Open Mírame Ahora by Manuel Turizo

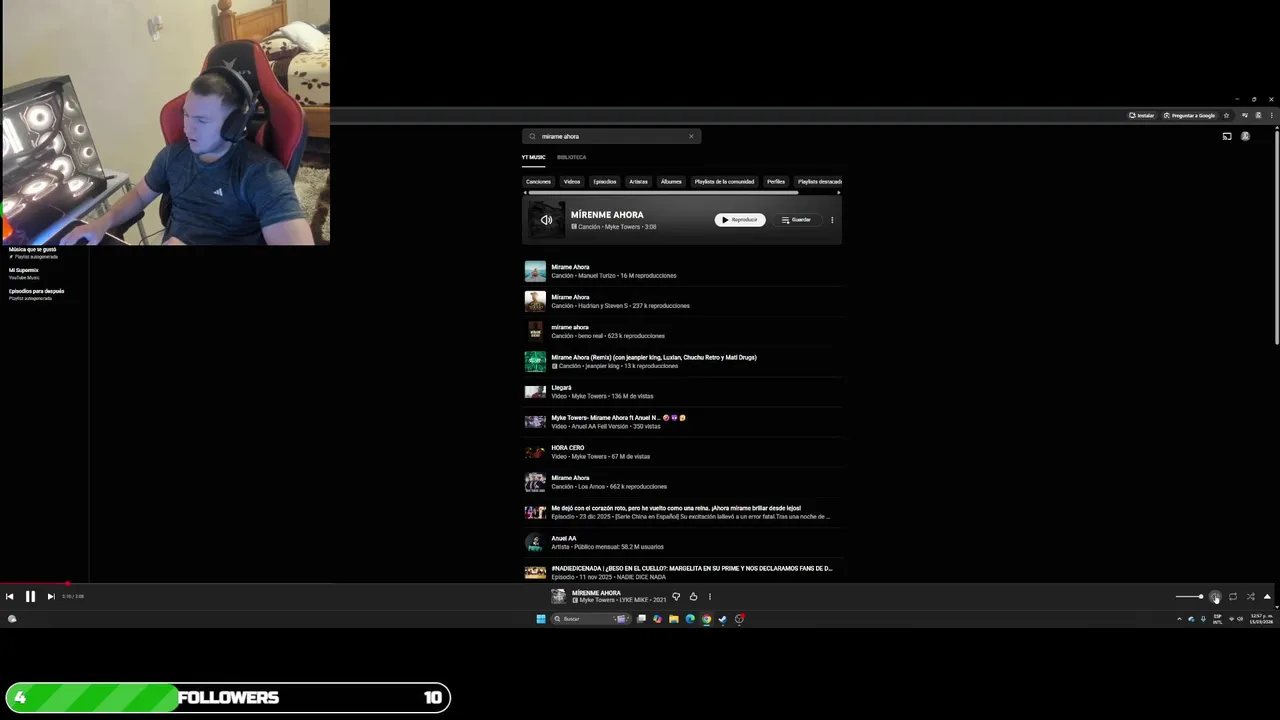(682, 271)
